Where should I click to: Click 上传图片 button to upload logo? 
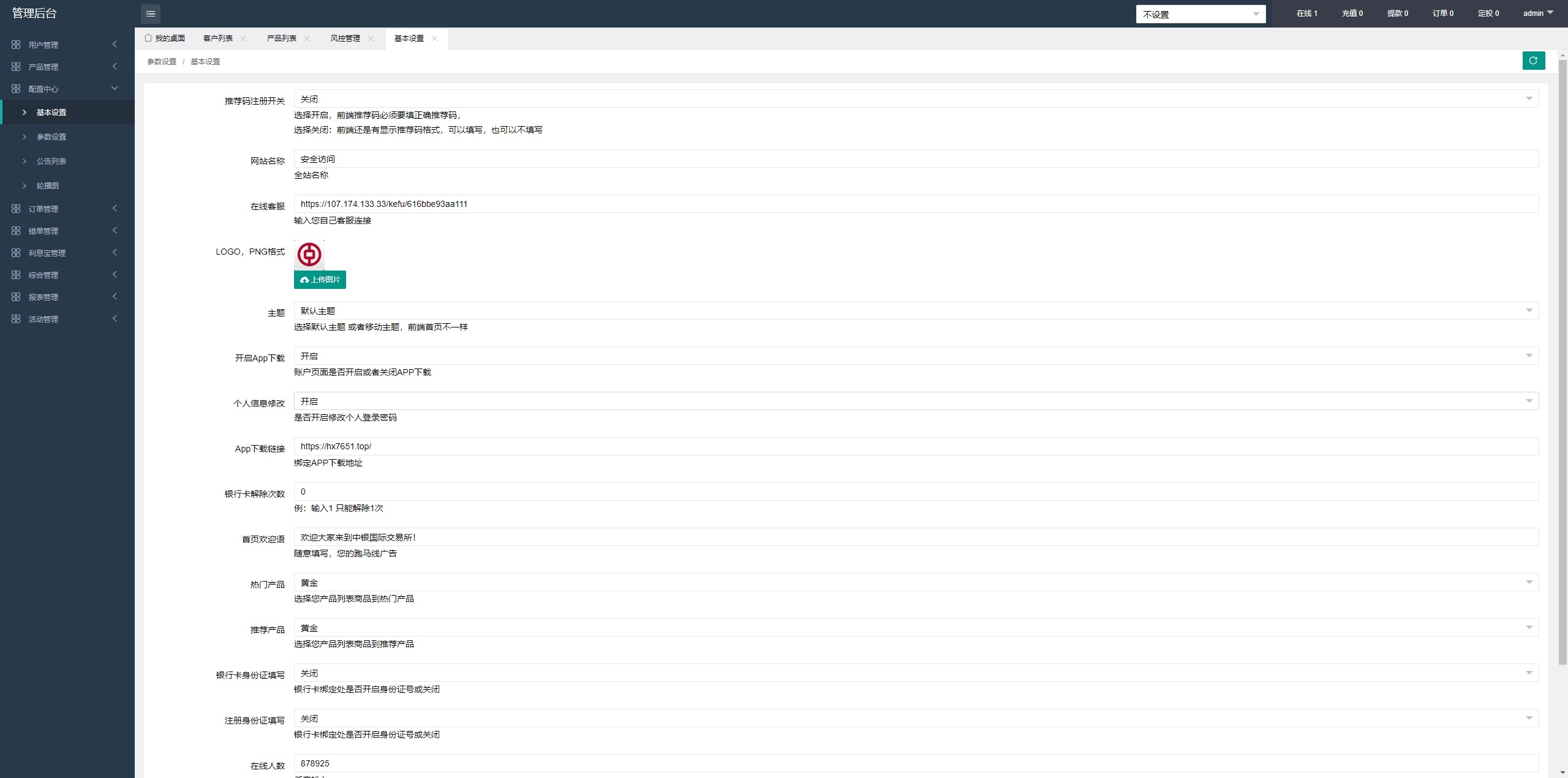[320, 279]
